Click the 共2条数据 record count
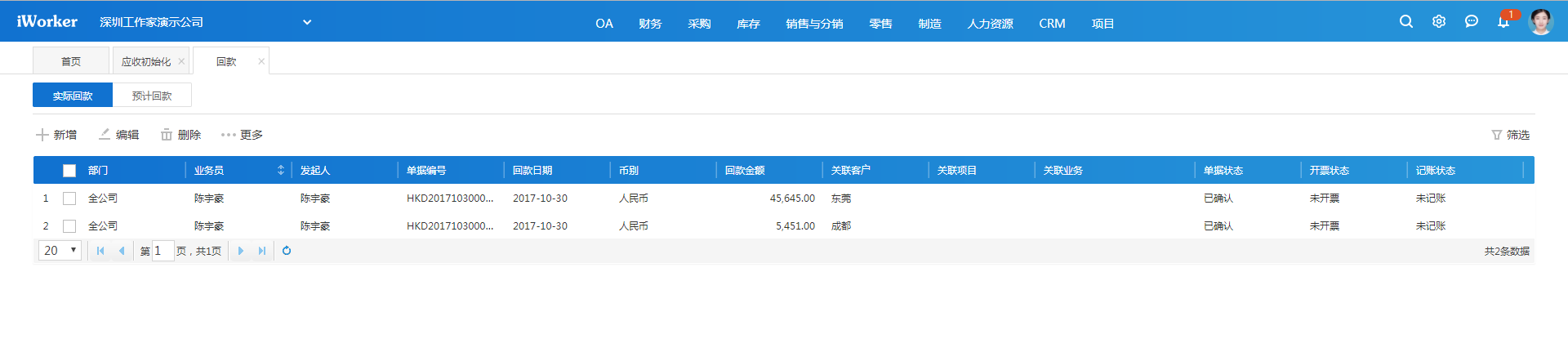Viewport: 1568px width, 339px height. [1507, 251]
